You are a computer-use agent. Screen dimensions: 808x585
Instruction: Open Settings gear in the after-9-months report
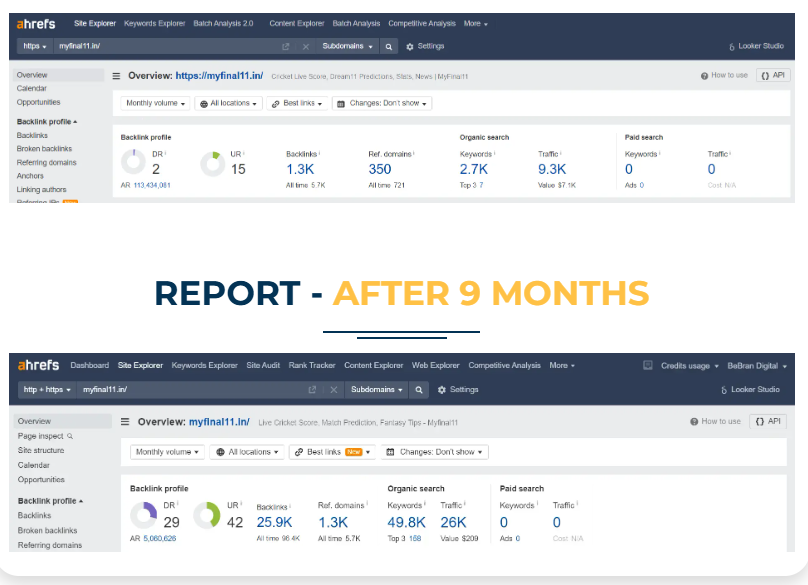click(x=458, y=389)
